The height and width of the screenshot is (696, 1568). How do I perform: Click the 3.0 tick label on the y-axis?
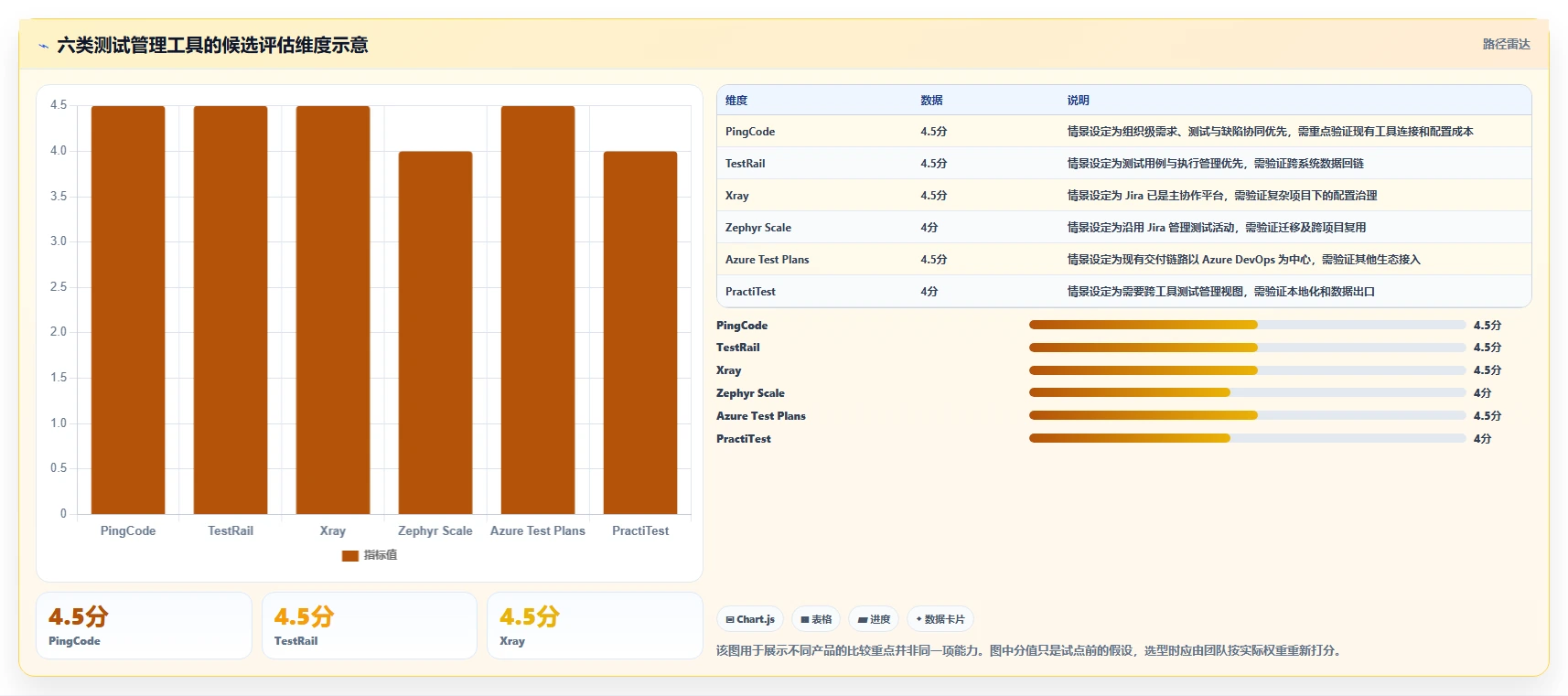click(x=59, y=241)
